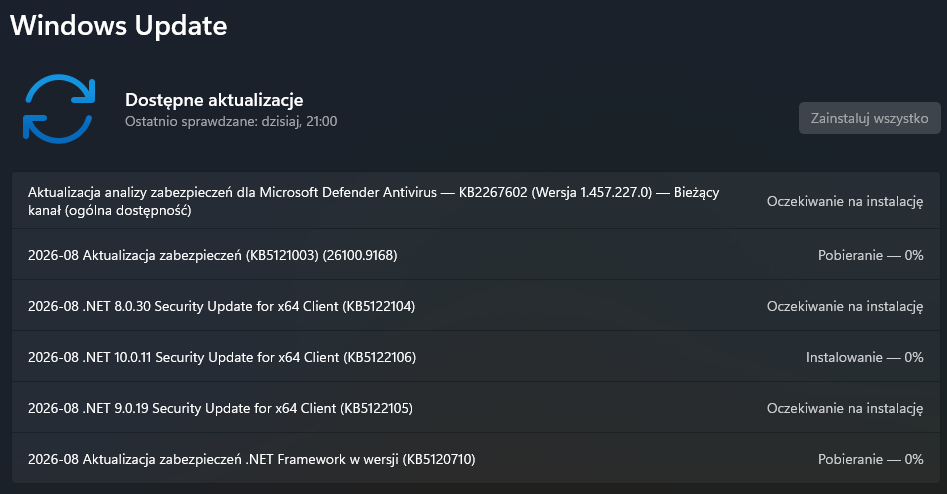The image size is (947, 494).
Task: Select the .NET 9.0.19 Security Update KB5122105
Action: [476, 408]
